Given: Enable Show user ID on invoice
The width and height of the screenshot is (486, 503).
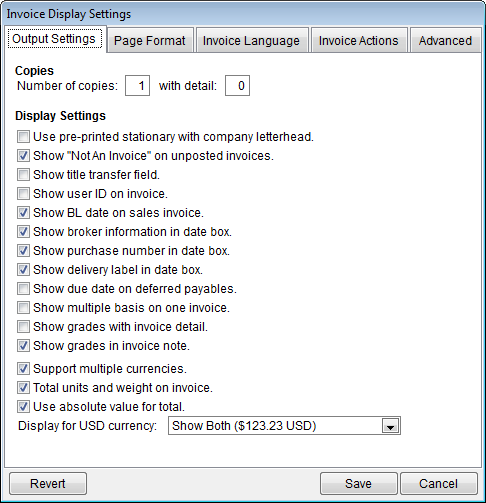Looking at the screenshot, I should coord(23,194).
